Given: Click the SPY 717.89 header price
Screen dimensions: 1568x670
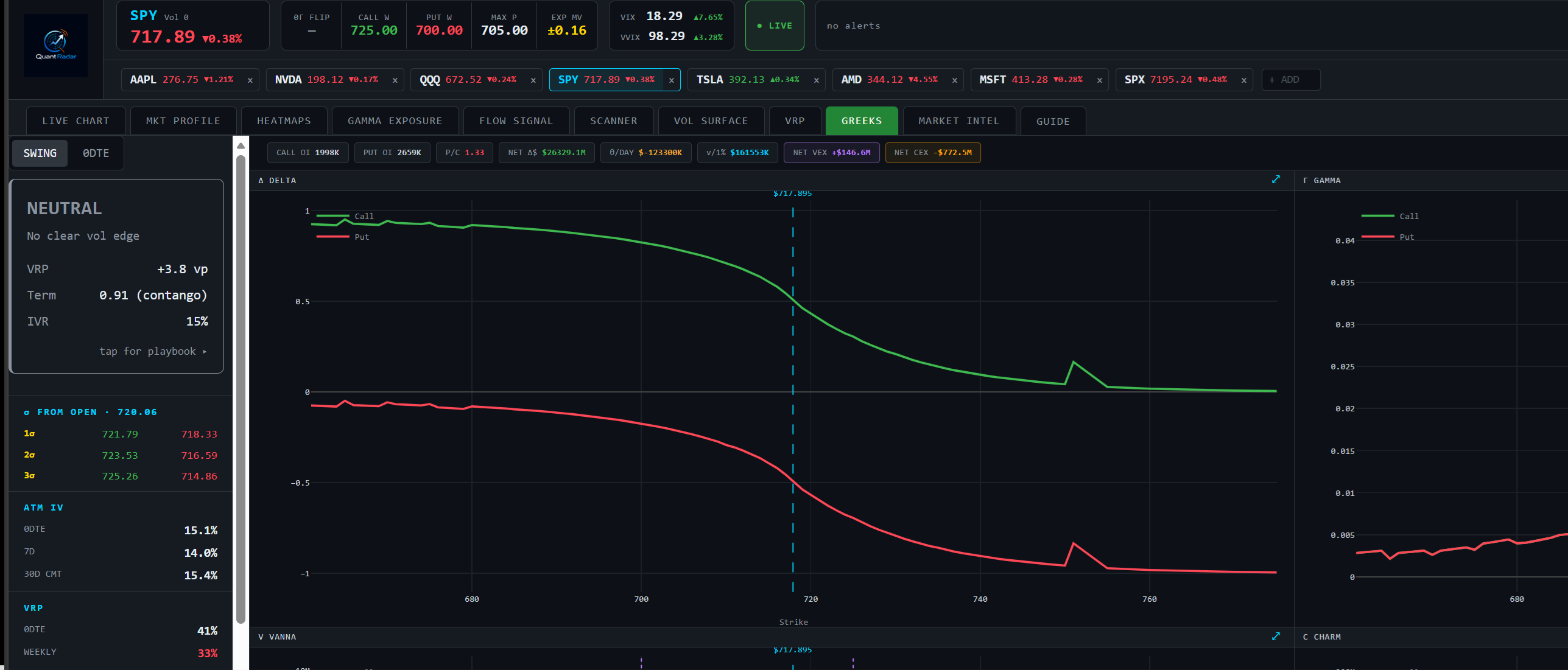Looking at the screenshot, I should [163, 37].
